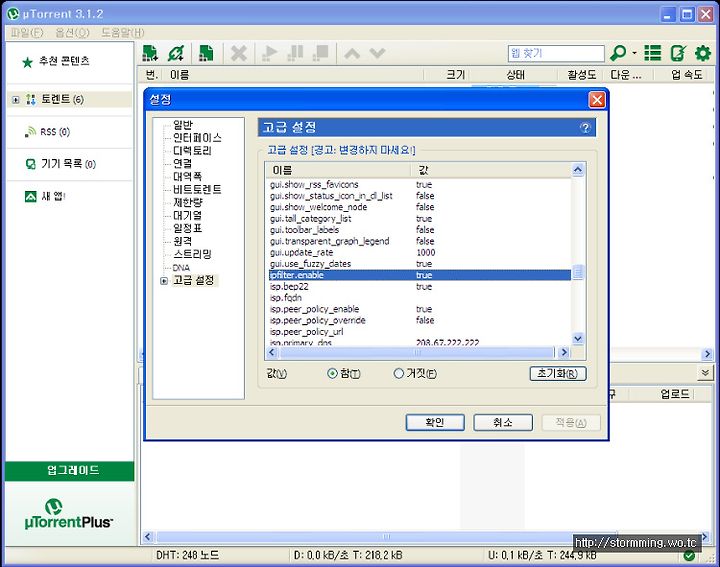Move torrent down in queue arrow
This screenshot has height=567, width=720.
[x=377, y=54]
